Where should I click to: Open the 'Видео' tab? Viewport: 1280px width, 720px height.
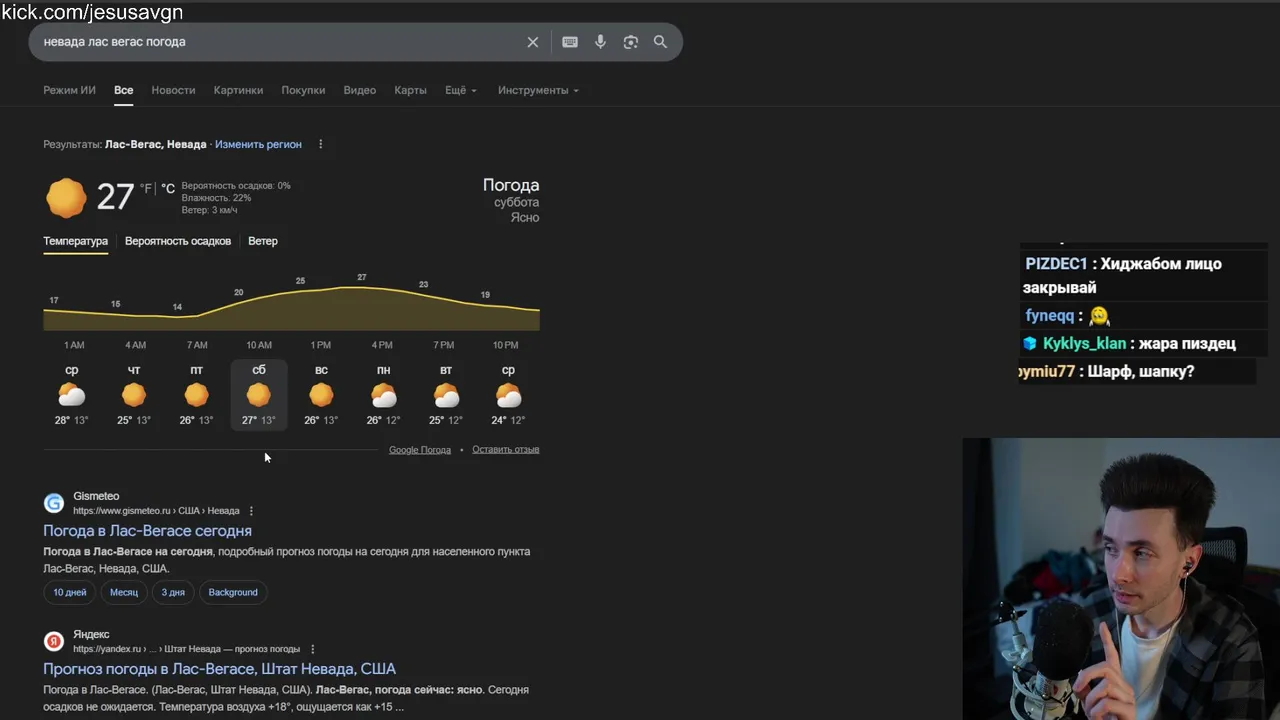pyautogui.click(x=360, y=90)
